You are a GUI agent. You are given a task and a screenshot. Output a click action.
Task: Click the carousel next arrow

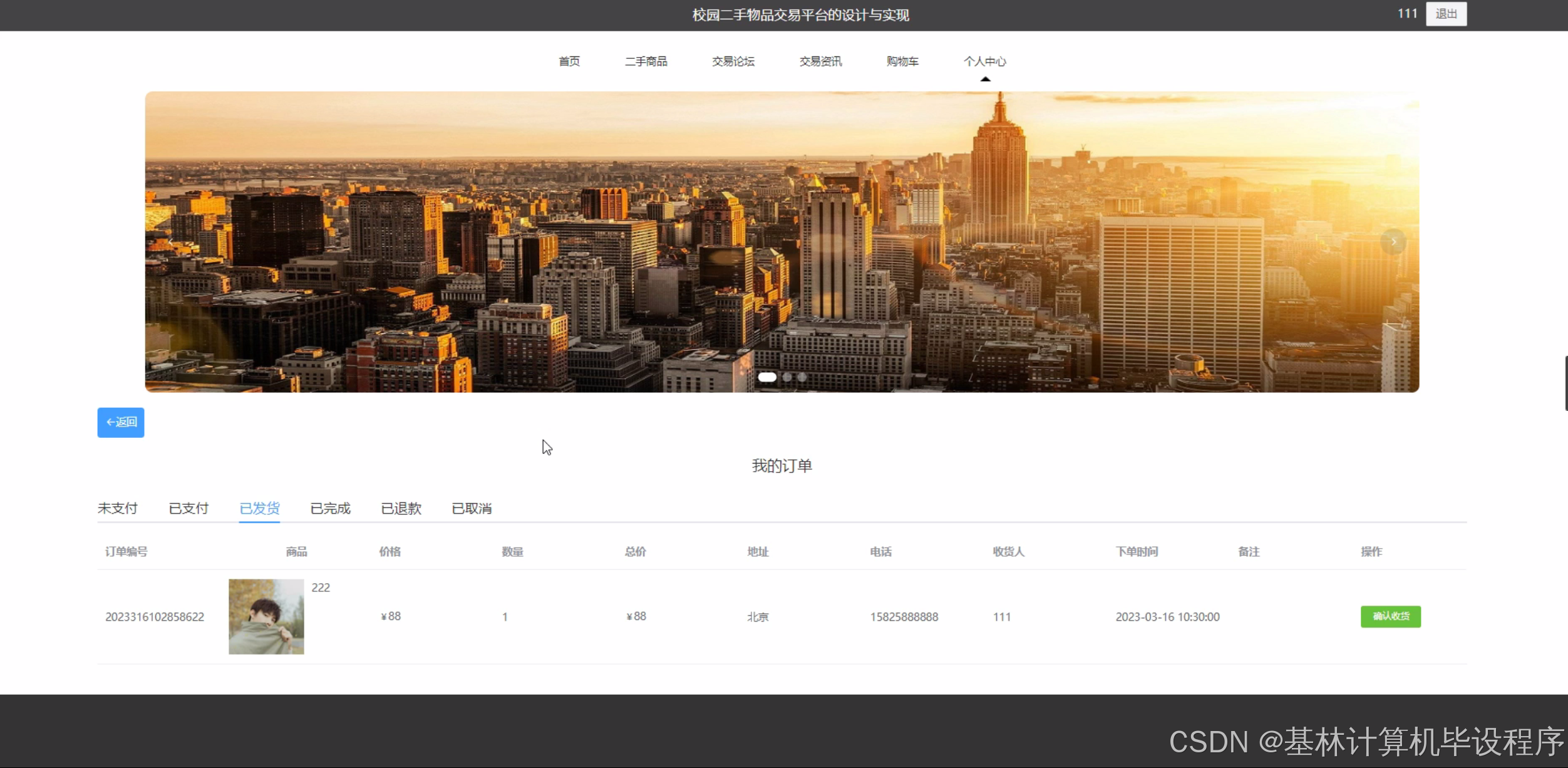click(1393, 242)
